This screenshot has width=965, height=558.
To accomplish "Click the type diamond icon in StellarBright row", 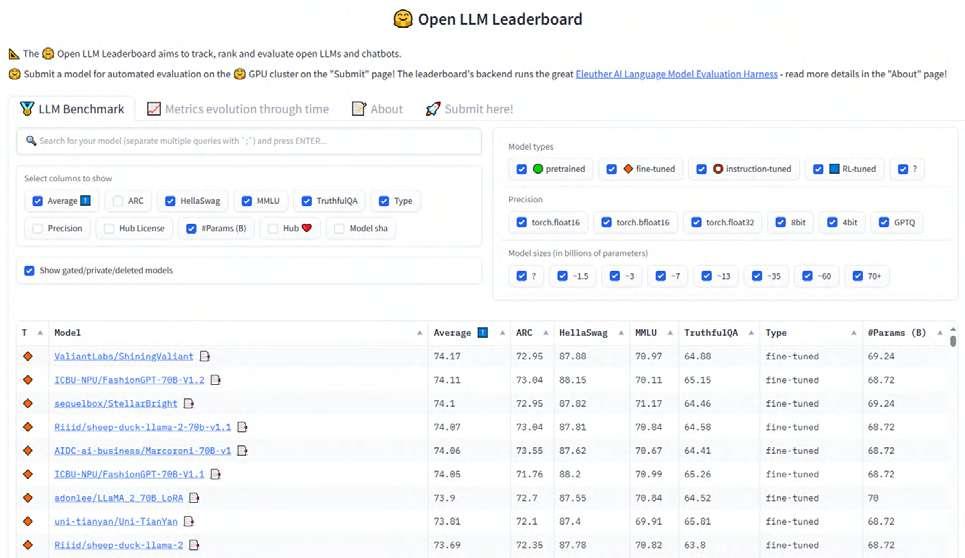I will click(x=28, y=404).
